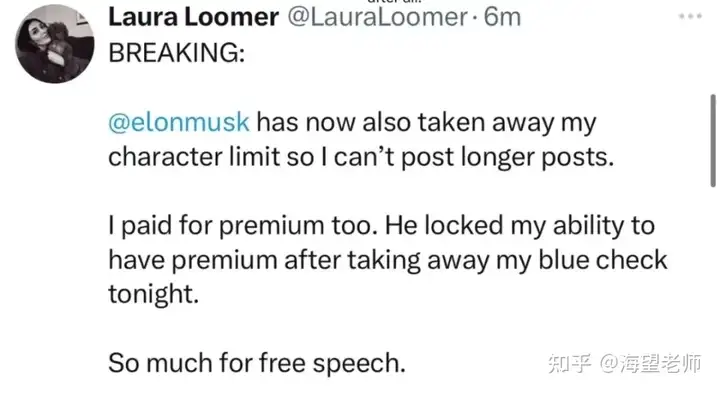
Task: Click the words 'blue check' in the tweet
Action: coord(602,260)
